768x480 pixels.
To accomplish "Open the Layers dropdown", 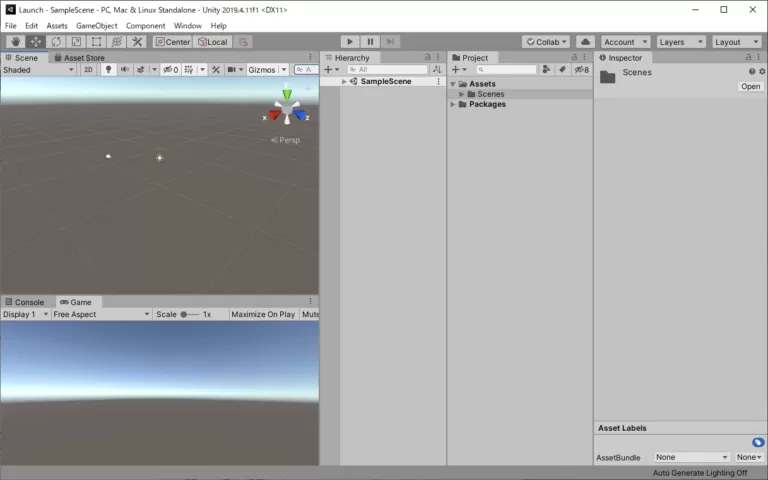I will coord(680,42).
